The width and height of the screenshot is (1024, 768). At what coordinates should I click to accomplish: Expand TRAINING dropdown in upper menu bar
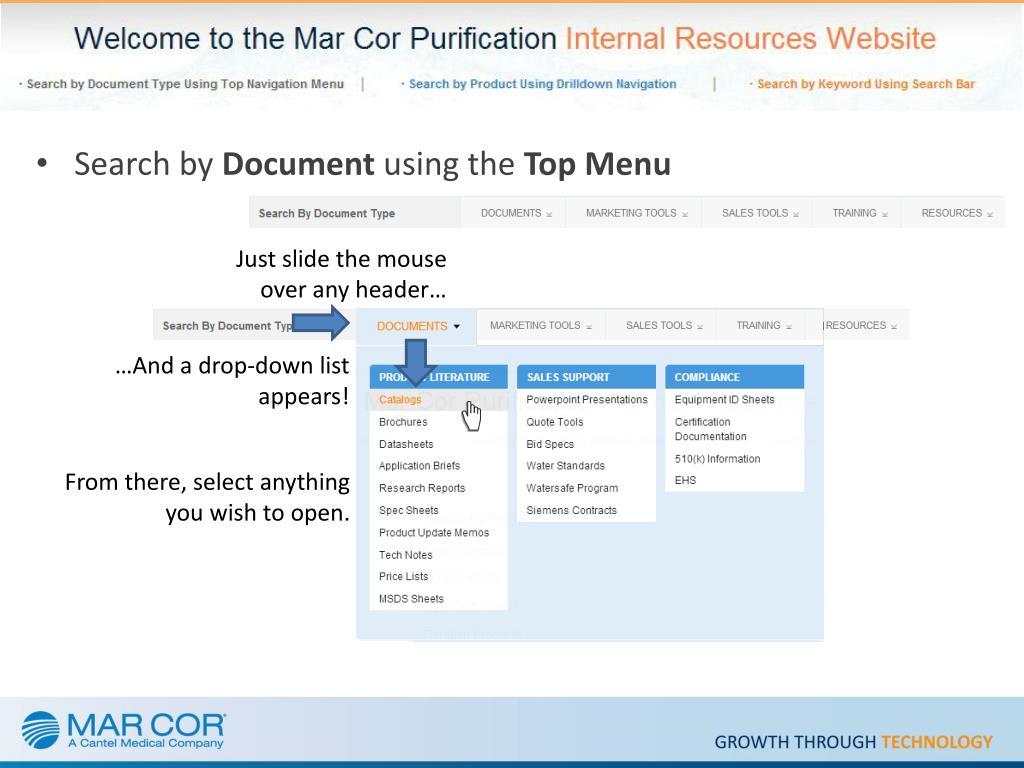click(859, 213)
